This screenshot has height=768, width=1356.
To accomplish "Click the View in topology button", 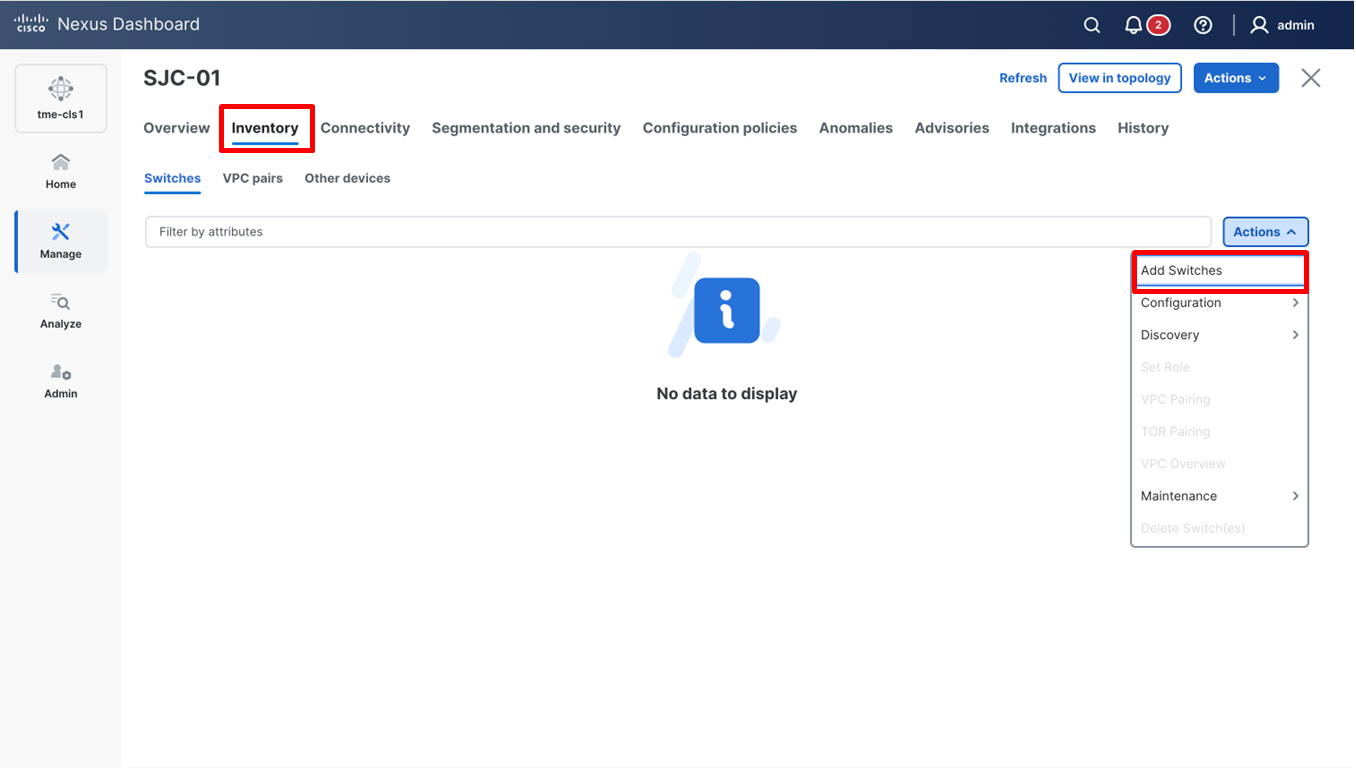I will click(1119, 77).
